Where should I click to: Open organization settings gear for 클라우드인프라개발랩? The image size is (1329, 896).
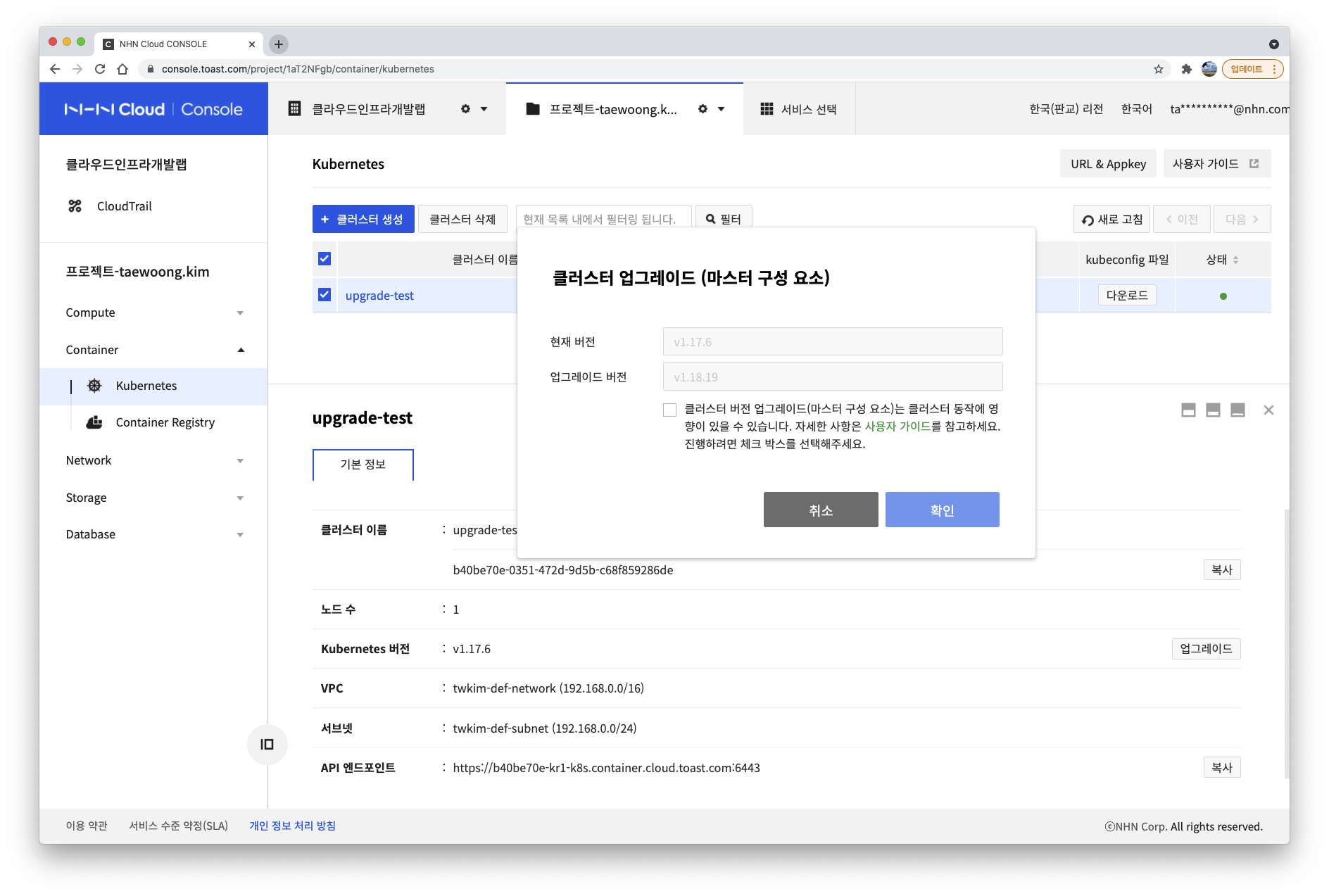(x=465, y=109)
